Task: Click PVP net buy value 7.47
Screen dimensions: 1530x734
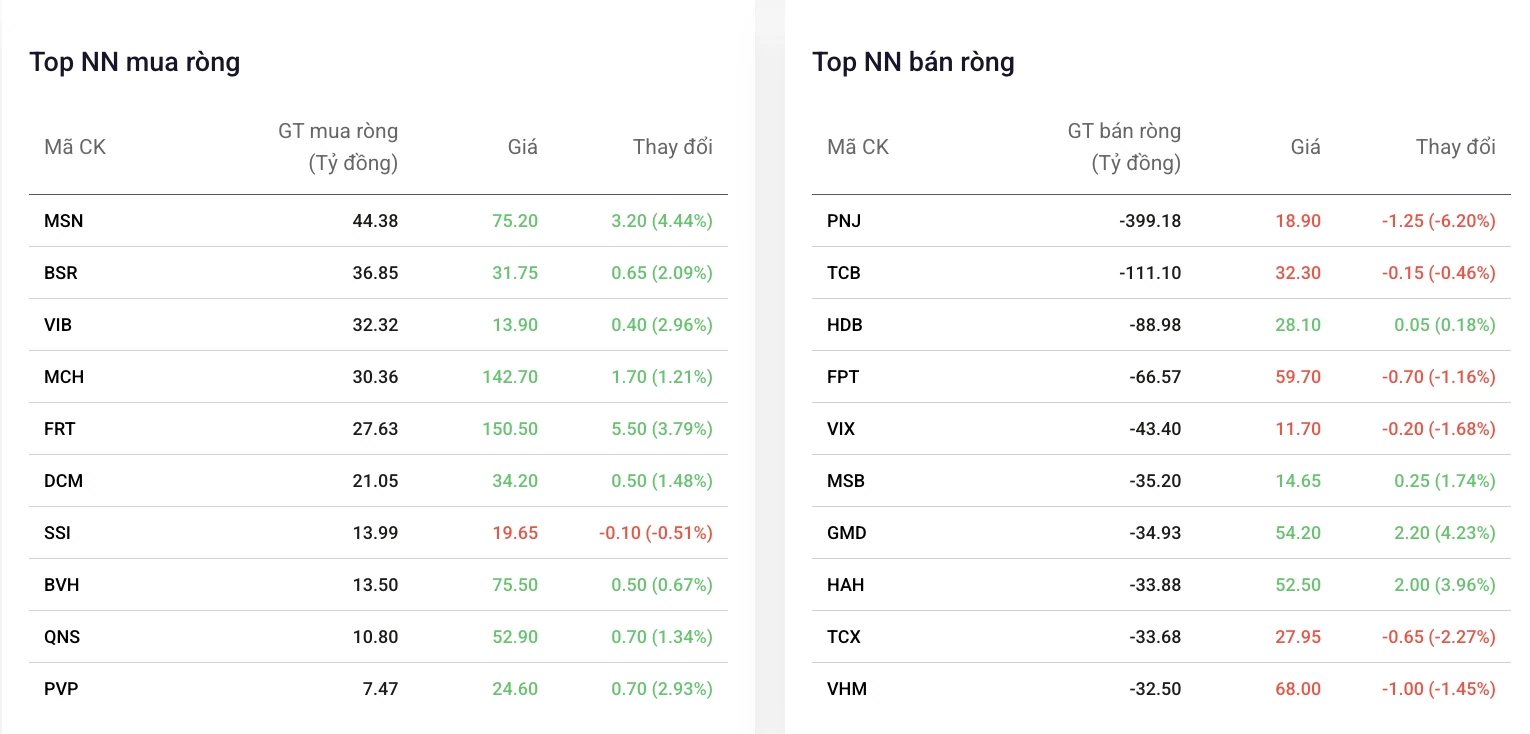Action: pyautogui.click(x=380, y=689)
